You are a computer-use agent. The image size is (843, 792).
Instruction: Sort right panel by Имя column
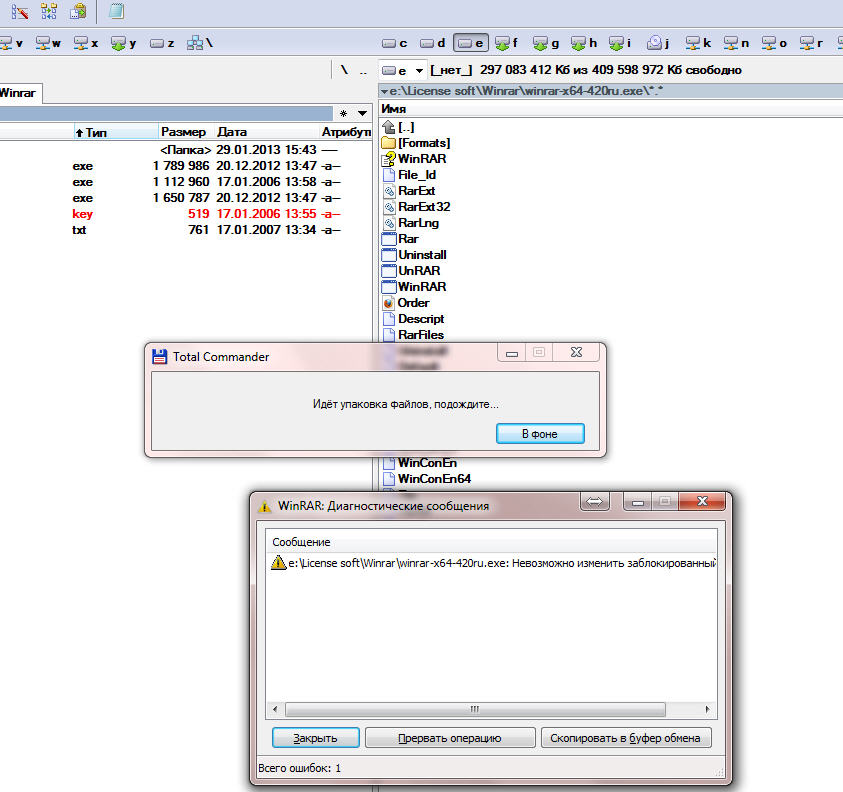click(x=610, y=109)
